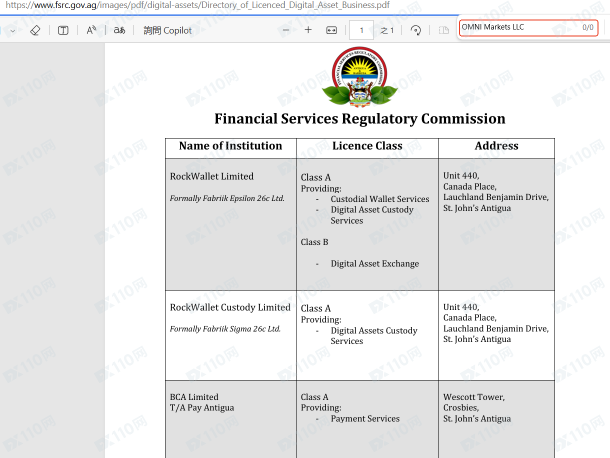Edit the current page number field
Viewport: 610px width, 458px height.
(361, 30)
